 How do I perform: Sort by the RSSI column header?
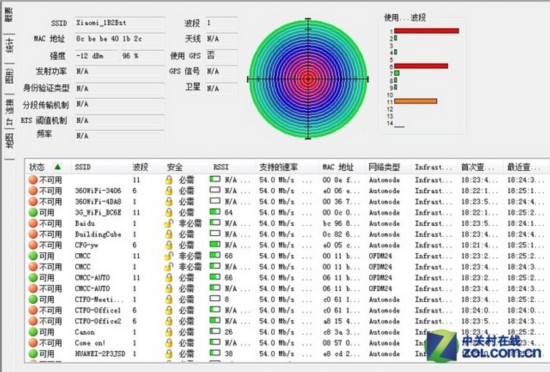coord(221,167)
